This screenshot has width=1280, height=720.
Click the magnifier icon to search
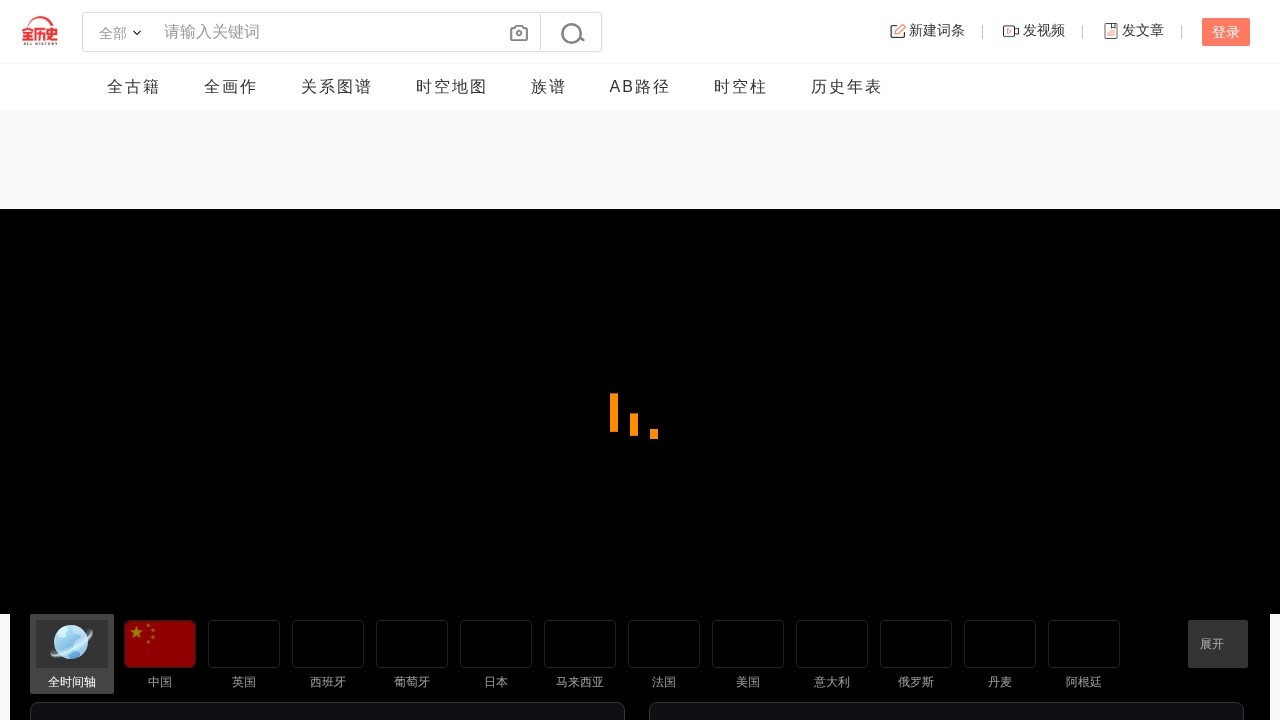571,32
